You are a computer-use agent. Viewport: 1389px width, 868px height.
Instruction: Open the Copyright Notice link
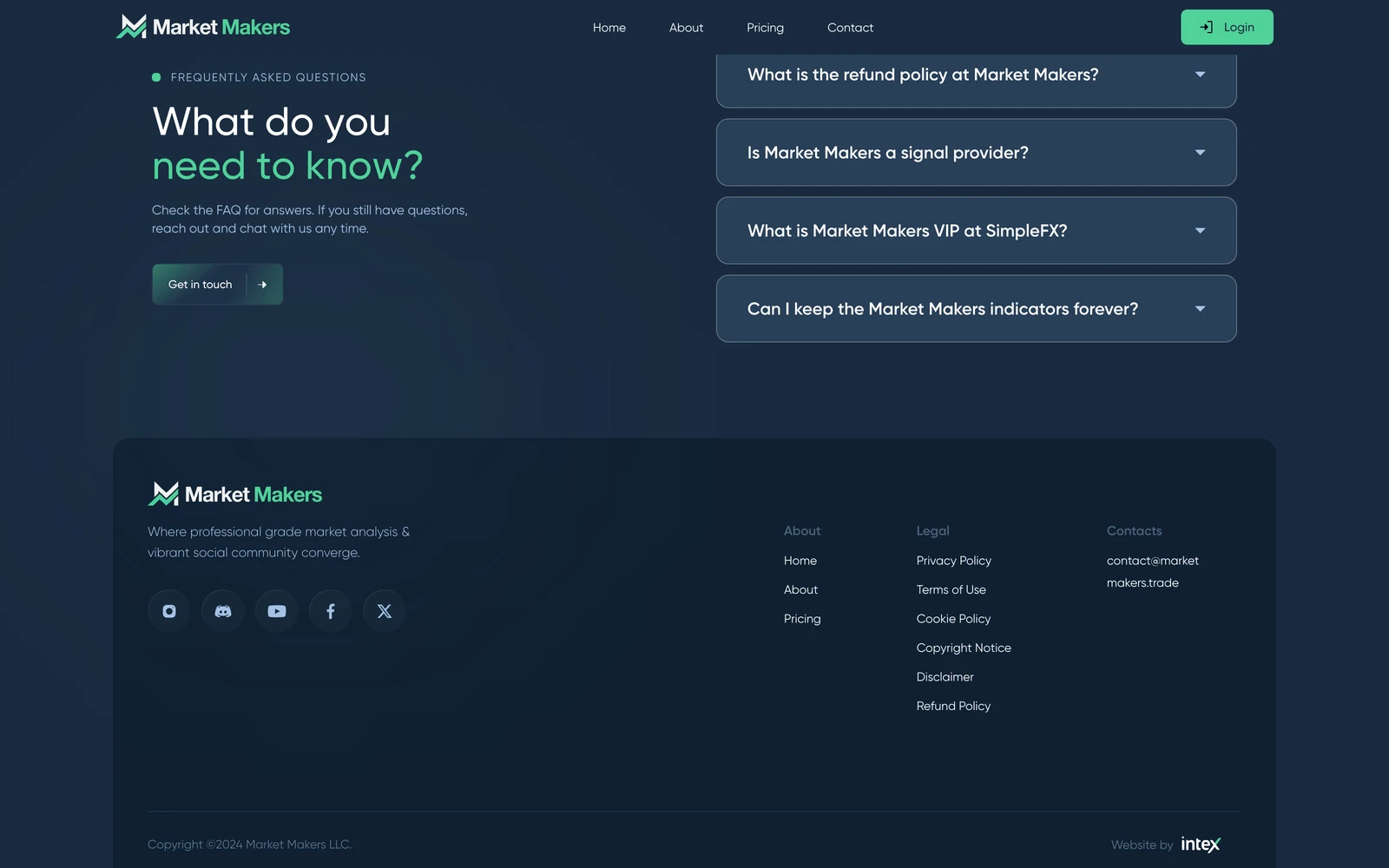tap(964, 648)
